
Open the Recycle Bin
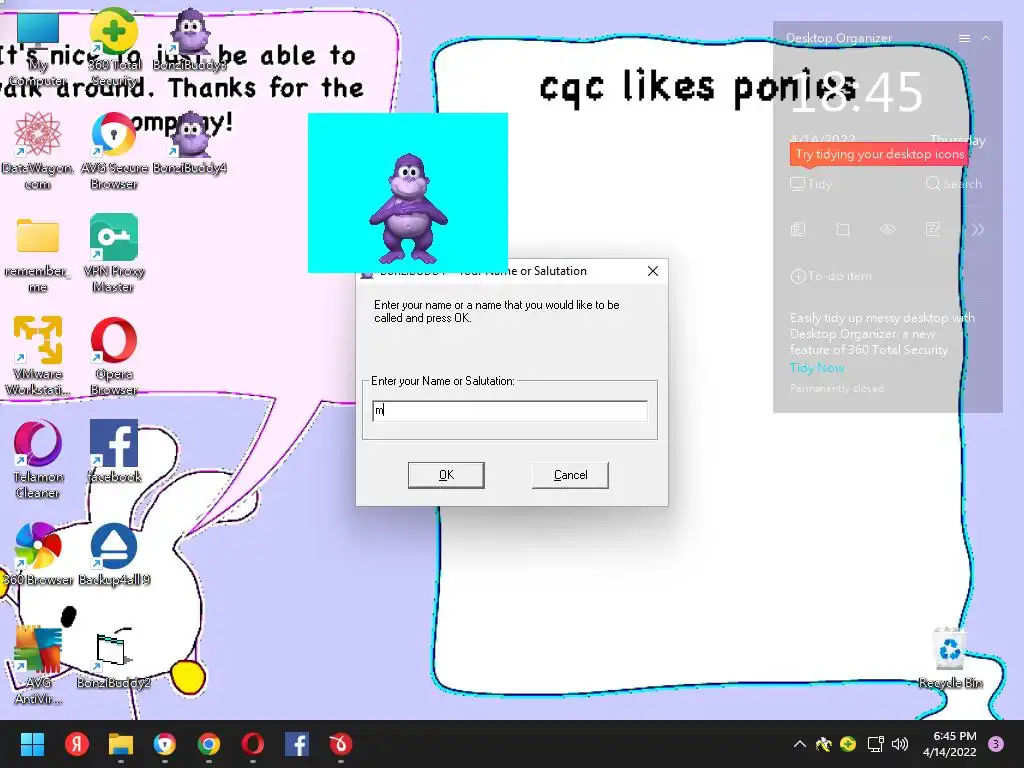[950, 658]
